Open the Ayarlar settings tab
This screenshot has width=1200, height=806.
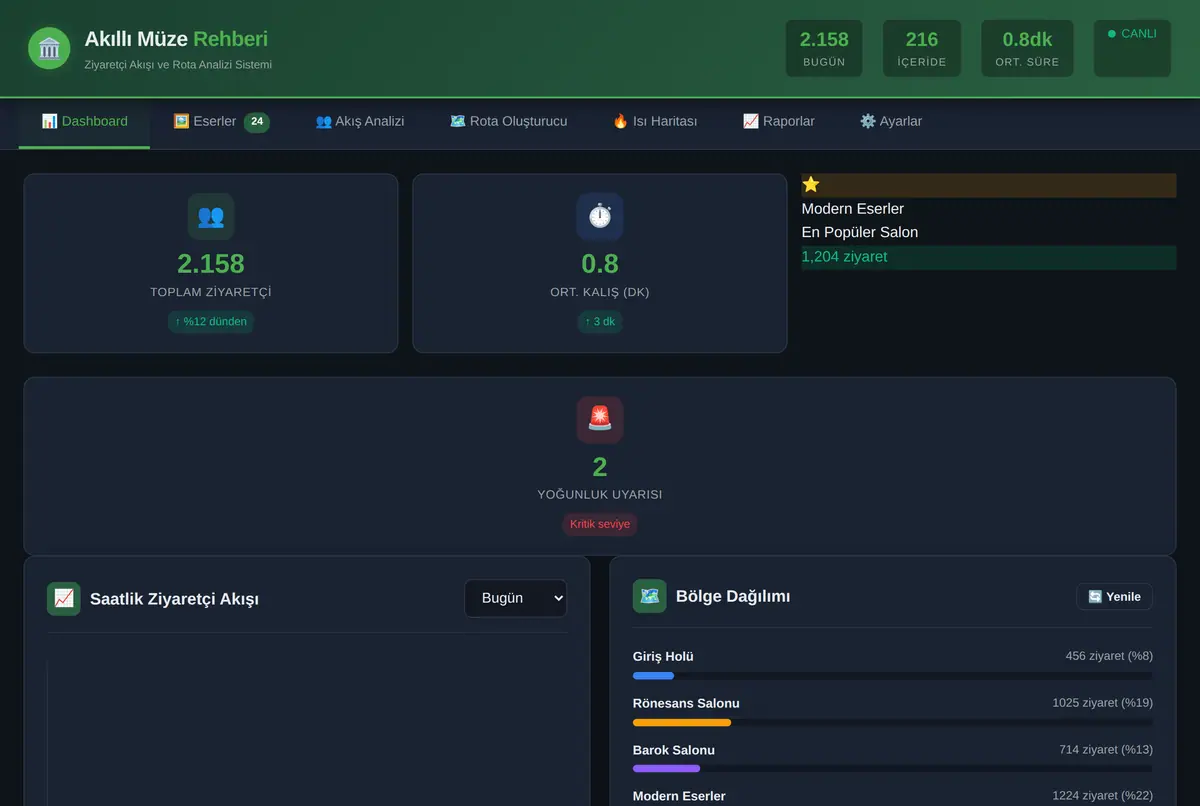click(x=891, y=122)
